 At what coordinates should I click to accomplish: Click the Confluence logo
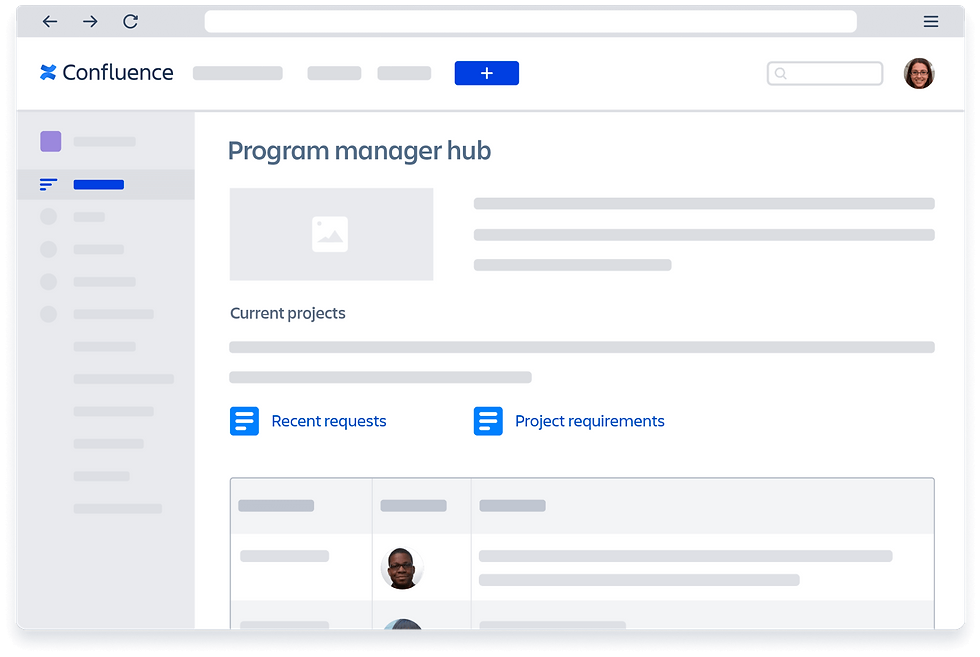point(106,73)
